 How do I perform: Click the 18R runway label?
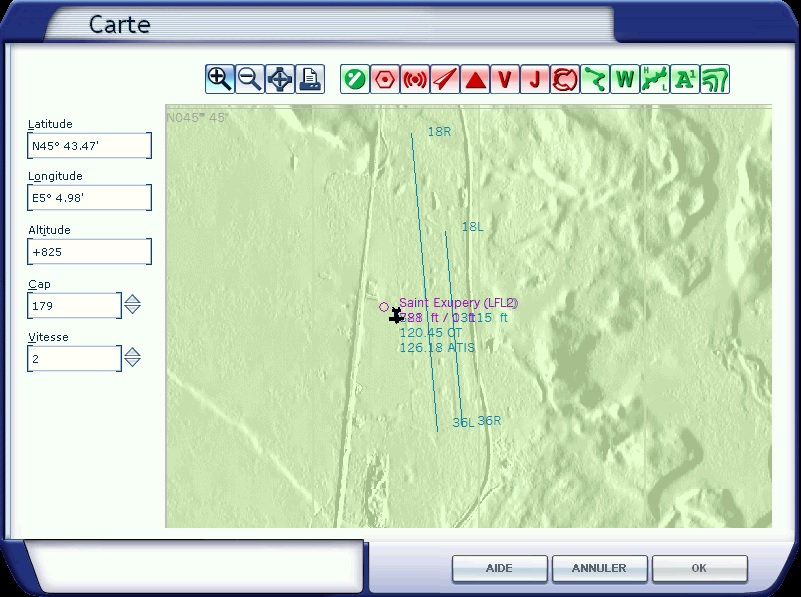coord(439,132)
